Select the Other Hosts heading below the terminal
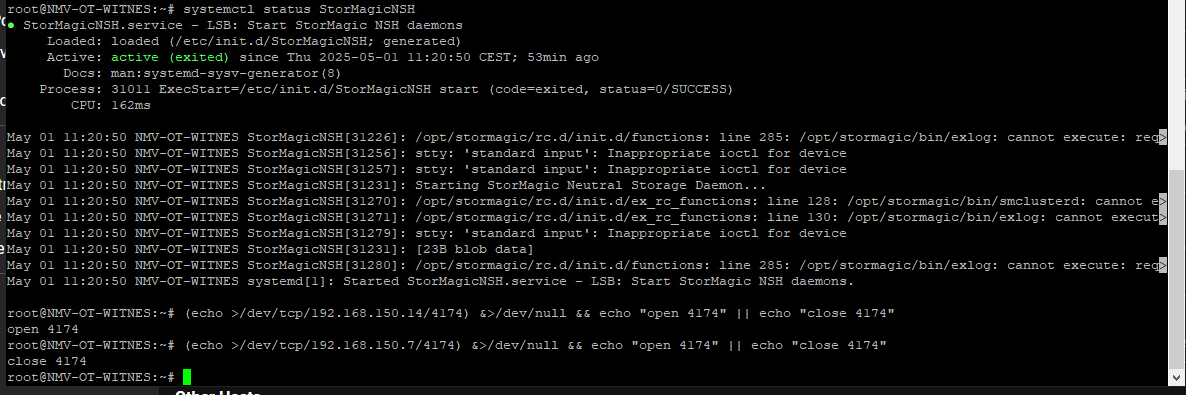This screenshot has width=1186, height=395. tap(218, 393)
